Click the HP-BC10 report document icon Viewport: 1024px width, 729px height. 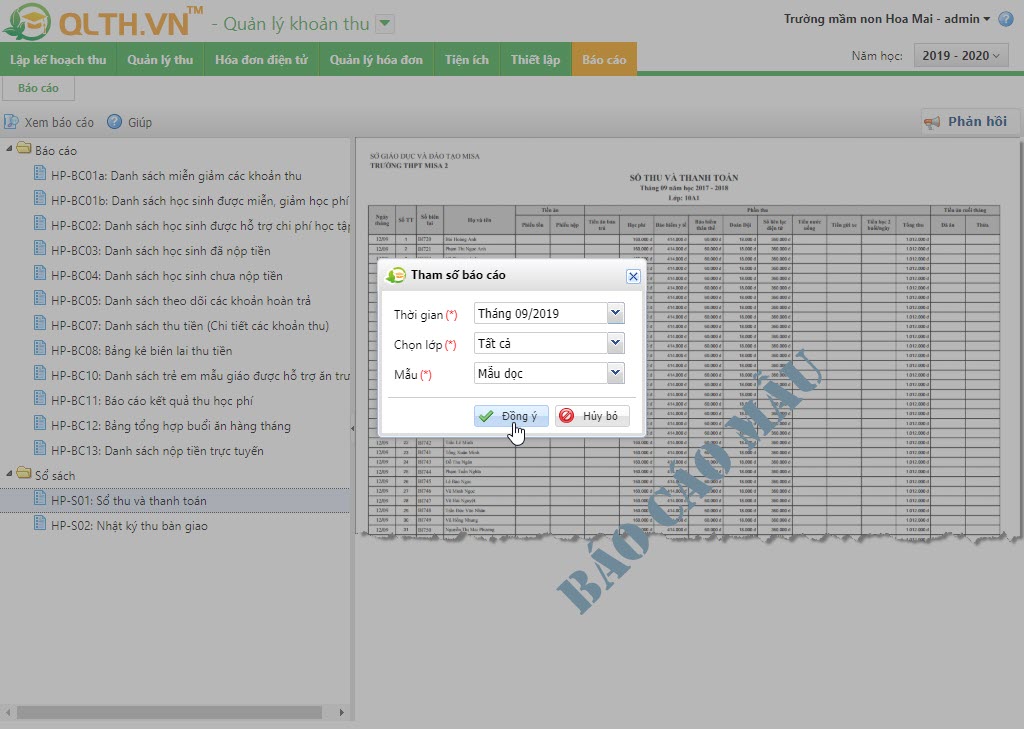[40, 373]
